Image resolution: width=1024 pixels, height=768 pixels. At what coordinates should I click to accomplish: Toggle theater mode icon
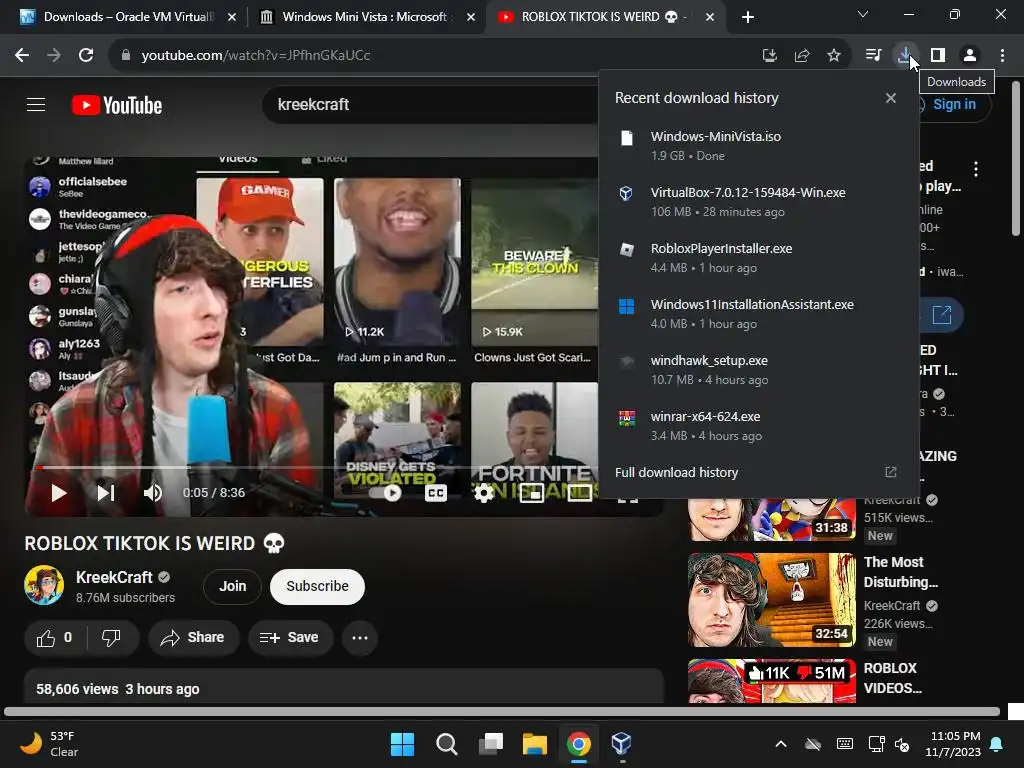click(579, 493)
